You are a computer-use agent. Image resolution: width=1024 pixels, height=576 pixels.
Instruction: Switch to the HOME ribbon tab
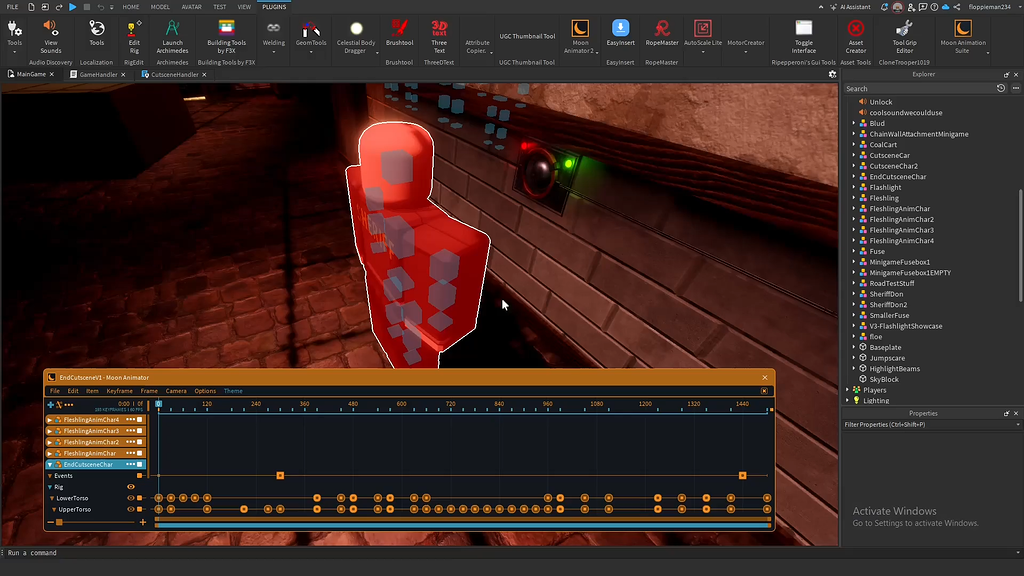[x=131, y=7]
